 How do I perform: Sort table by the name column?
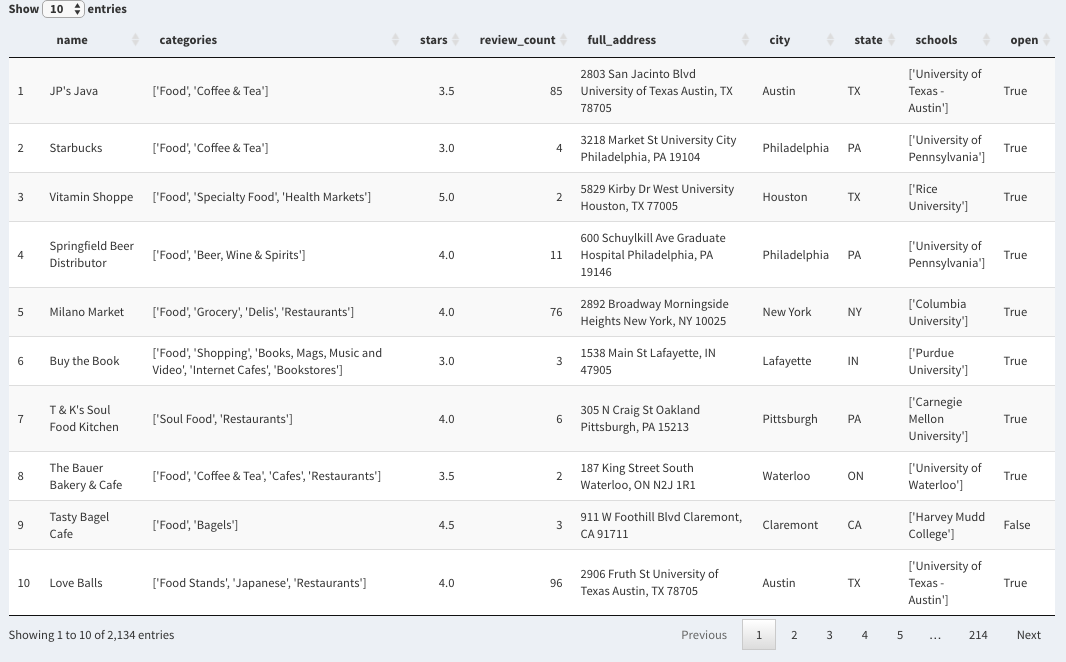click(94, 40)
